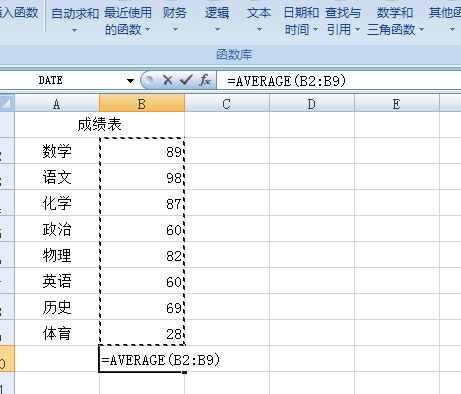Click the score cell with value 87
Screen dimensions: 461x394
[x=142, y=203]
